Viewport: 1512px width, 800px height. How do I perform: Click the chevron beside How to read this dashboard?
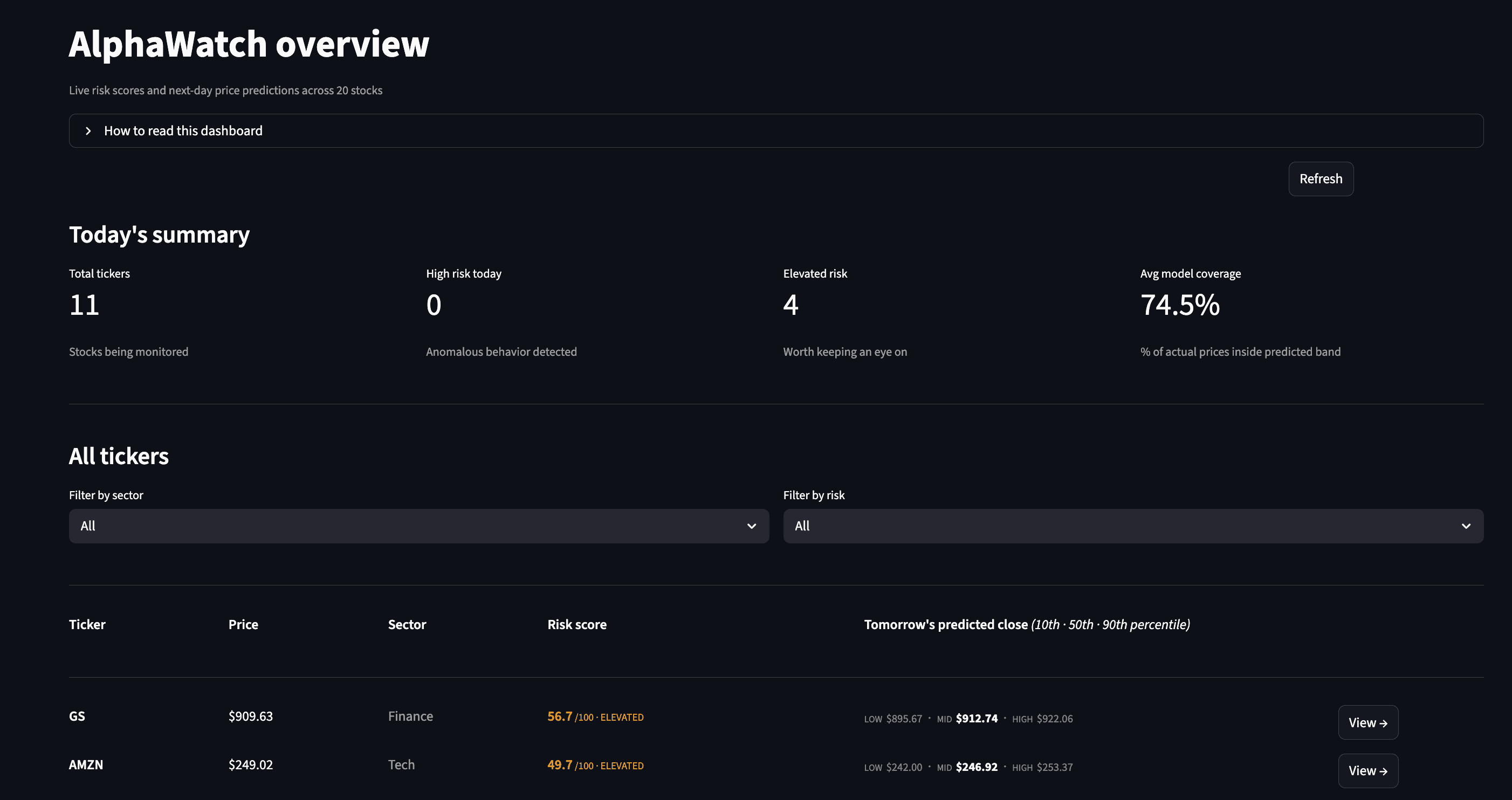point(88,131)
